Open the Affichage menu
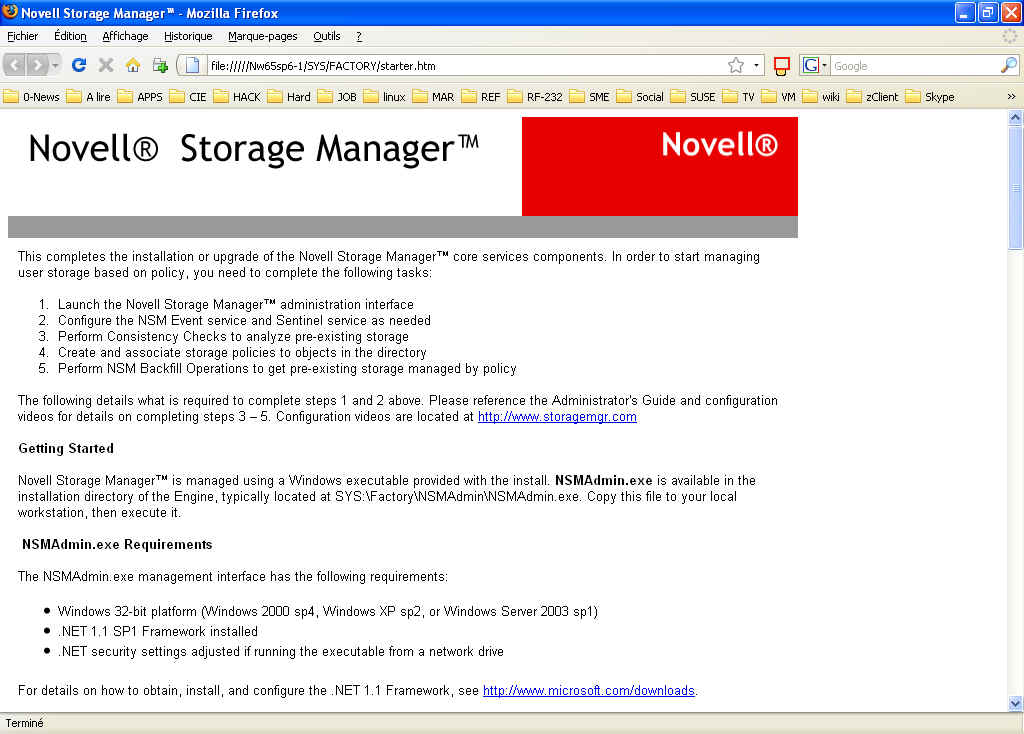The image size is (1024, 734). coord(125,37)
